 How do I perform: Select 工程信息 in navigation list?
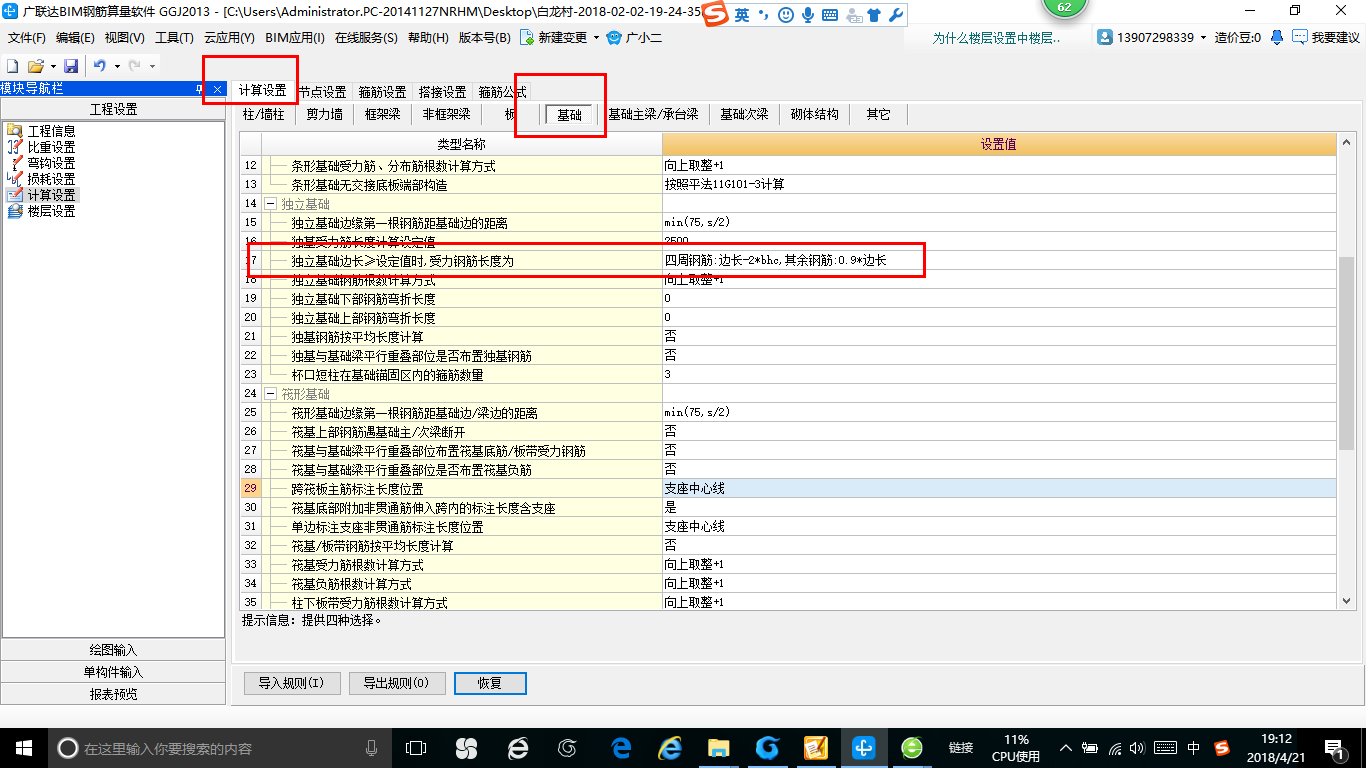pyautogui.click(x=50, y=131)
